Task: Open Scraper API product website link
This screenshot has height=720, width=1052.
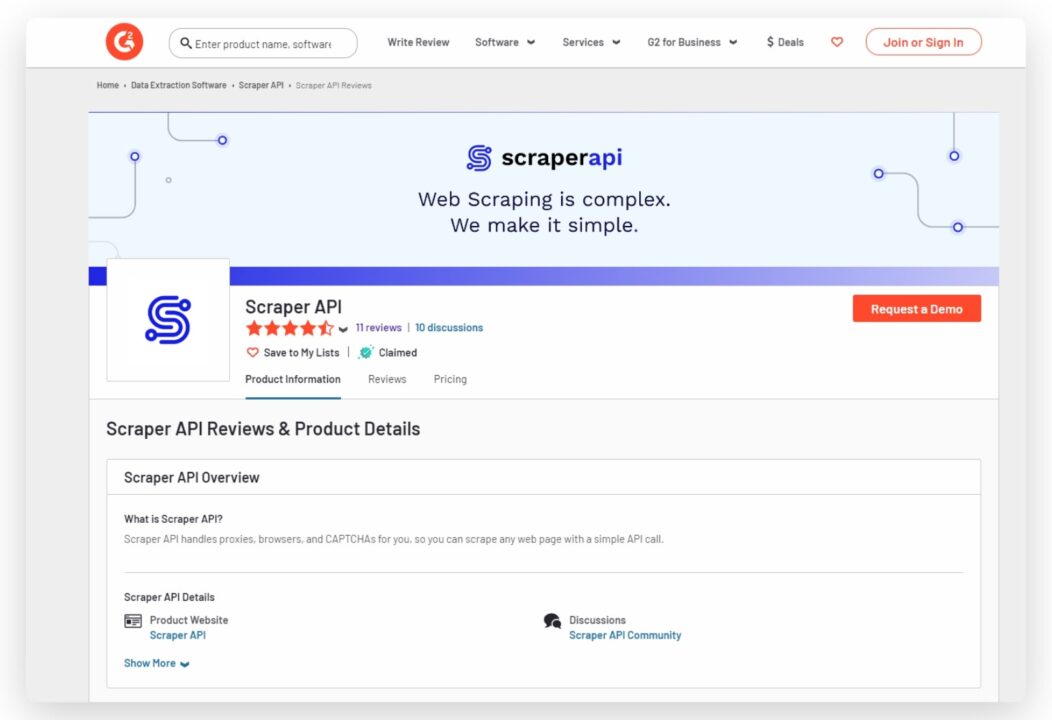Action: (178, 635)
